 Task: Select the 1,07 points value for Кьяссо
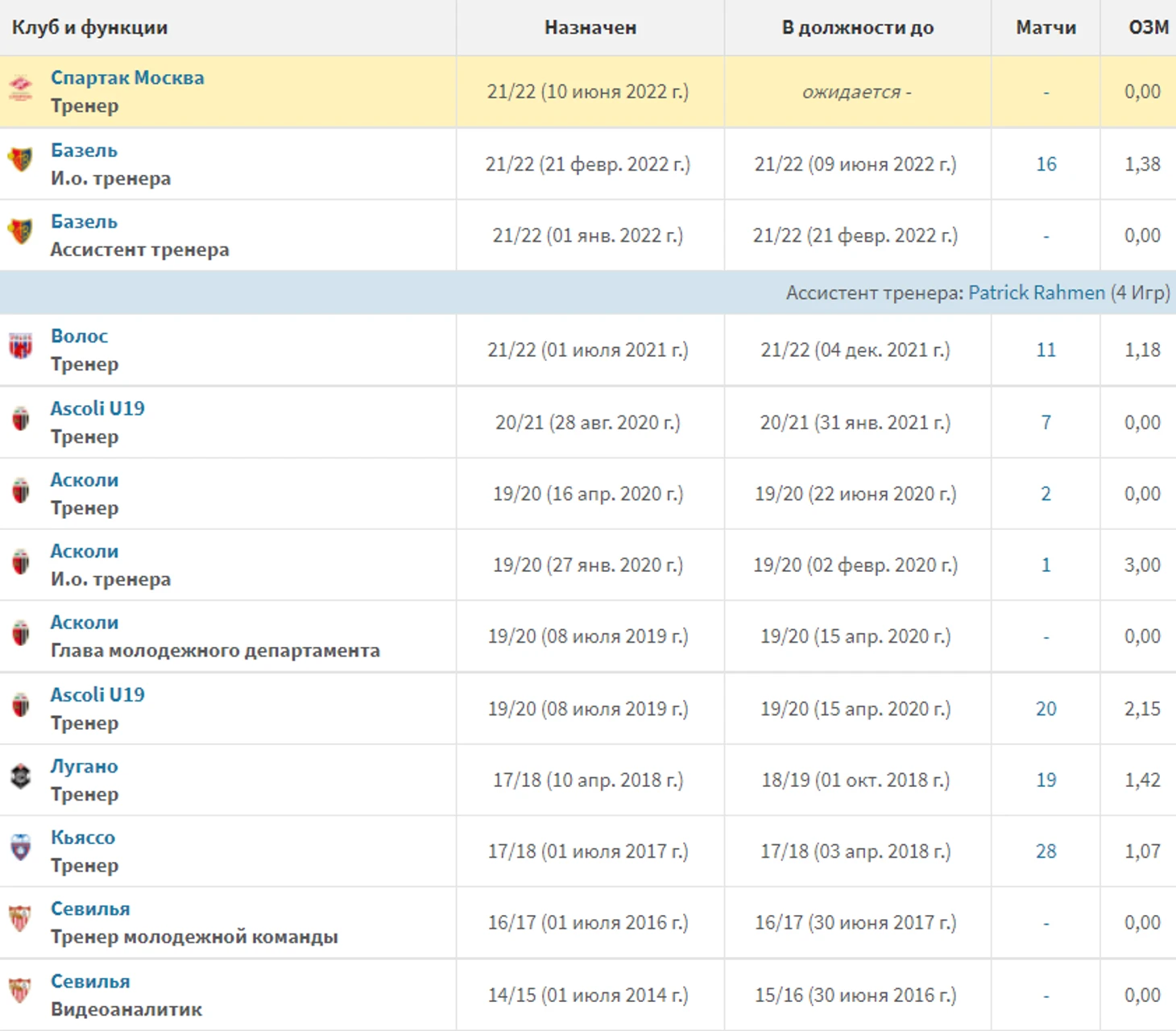tap(1142, 851)
